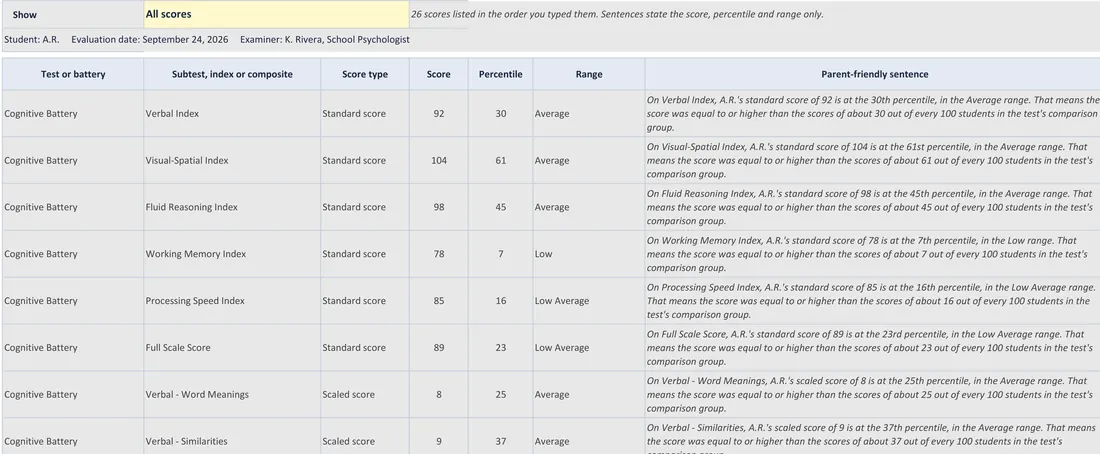Select score value 85 for Processing Speed
This screenshot has height=454, width=1100.
pos(438,301)
